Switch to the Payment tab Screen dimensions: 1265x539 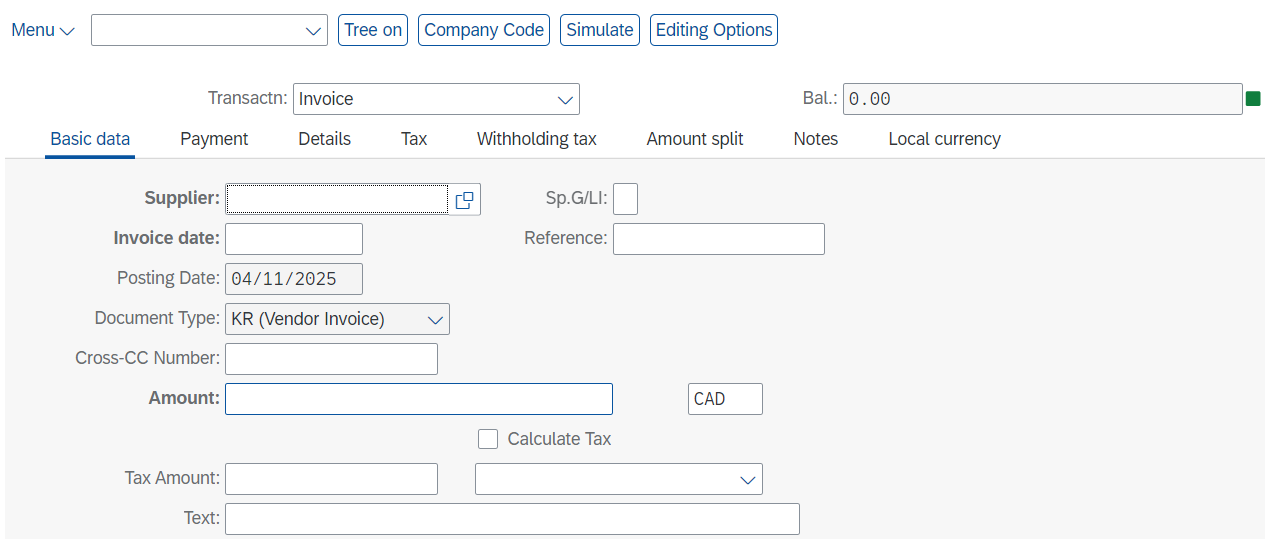pyautogui.click(x=214, y=139)
